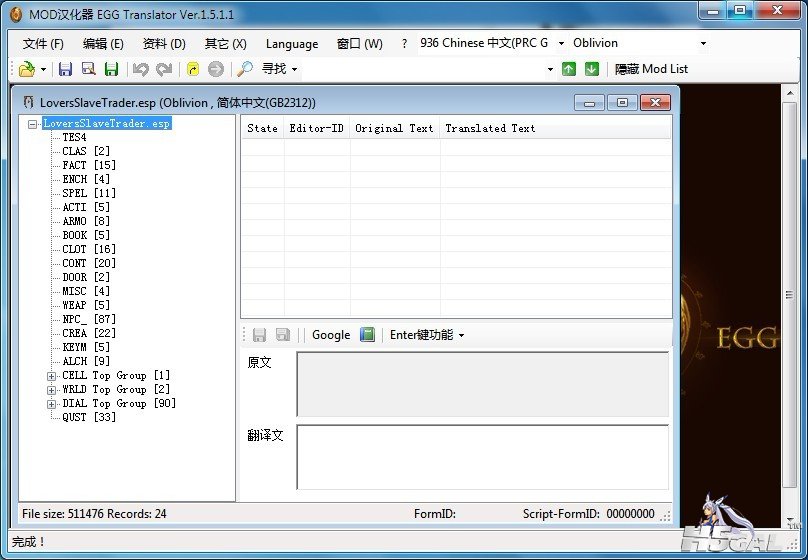Expand the CELL Top Group node
Screen dimensions: 808x560
point(51,376)
